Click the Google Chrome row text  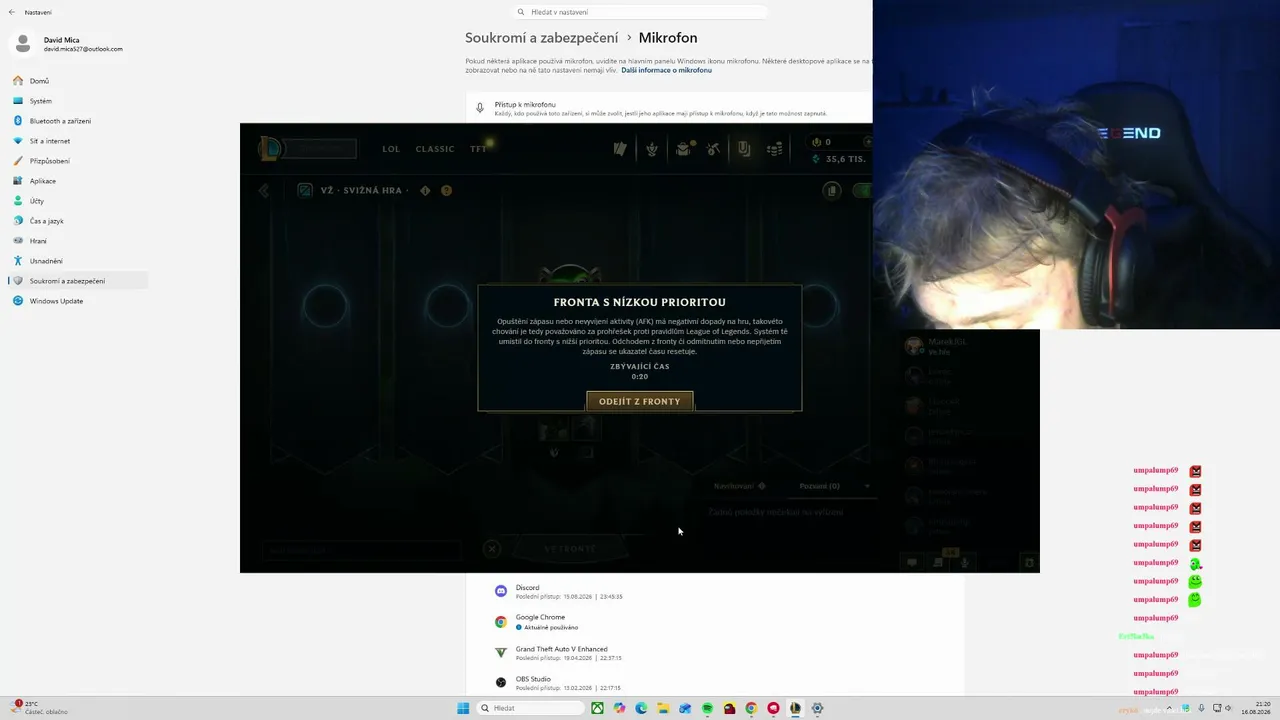[540, 618]
